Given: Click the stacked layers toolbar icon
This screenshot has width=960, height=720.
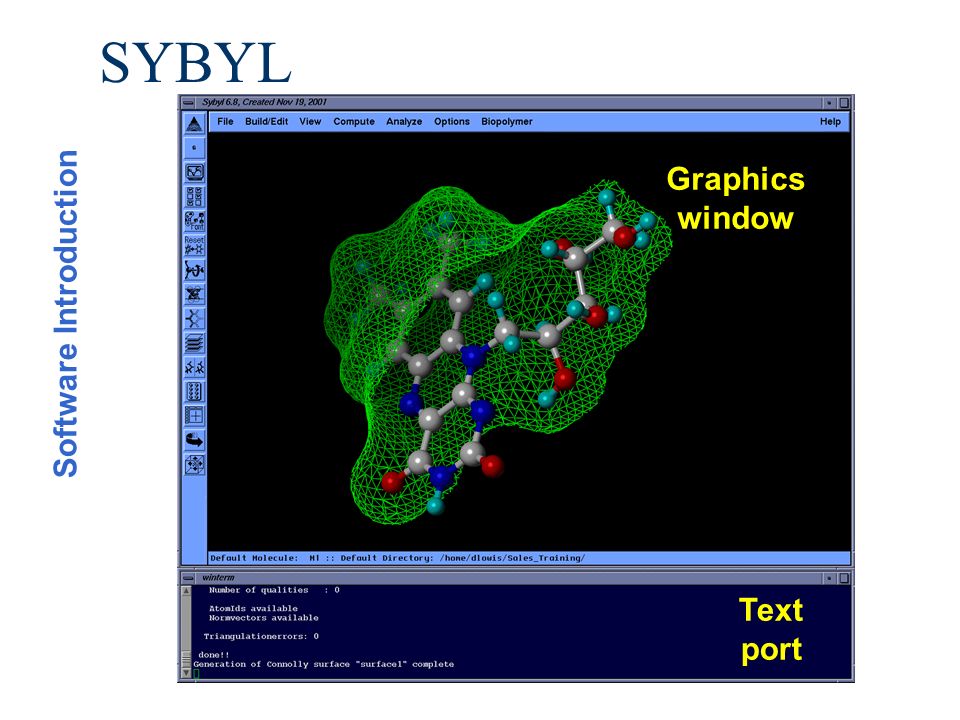Looking at the screenshot, I should (194, 343).
